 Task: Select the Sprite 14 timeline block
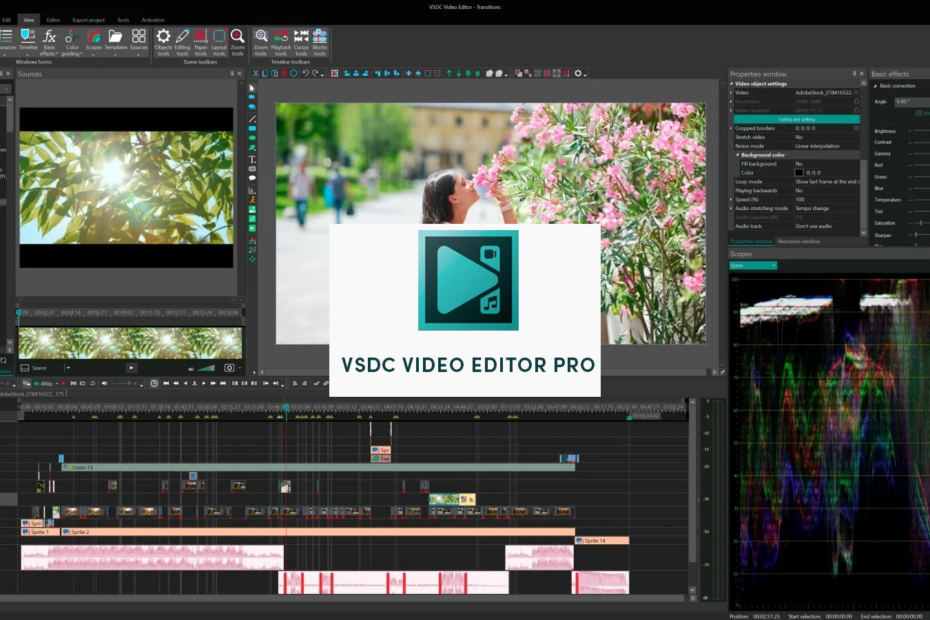[x=602, y=540]
